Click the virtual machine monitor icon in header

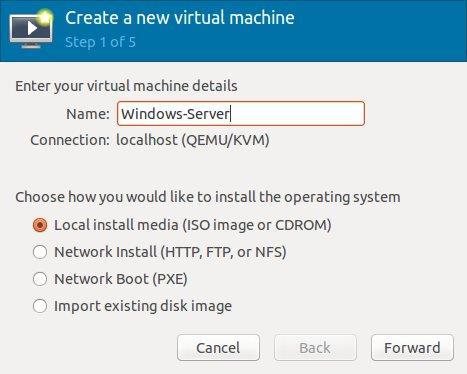tap(32, 29)
